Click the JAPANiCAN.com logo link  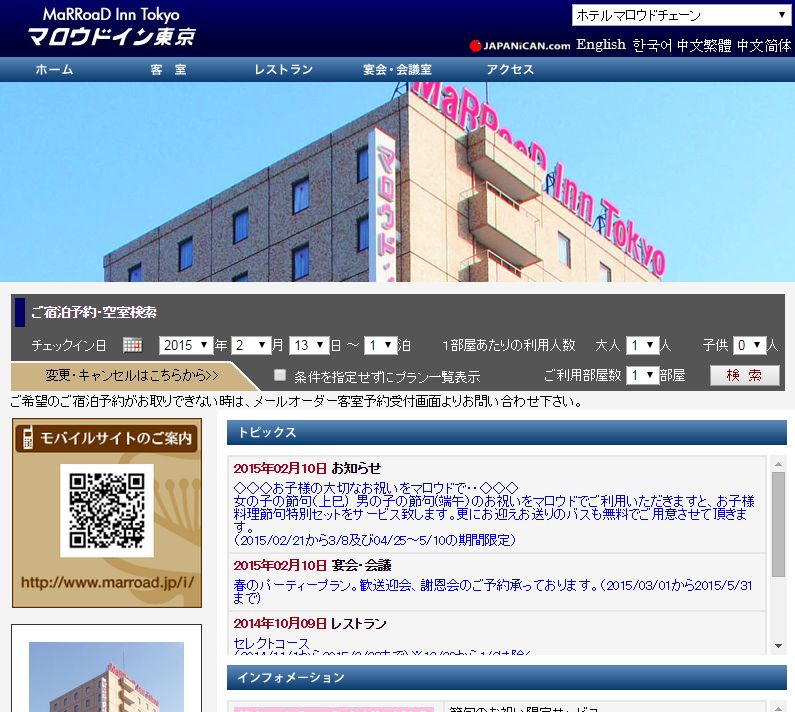[520, 46]
